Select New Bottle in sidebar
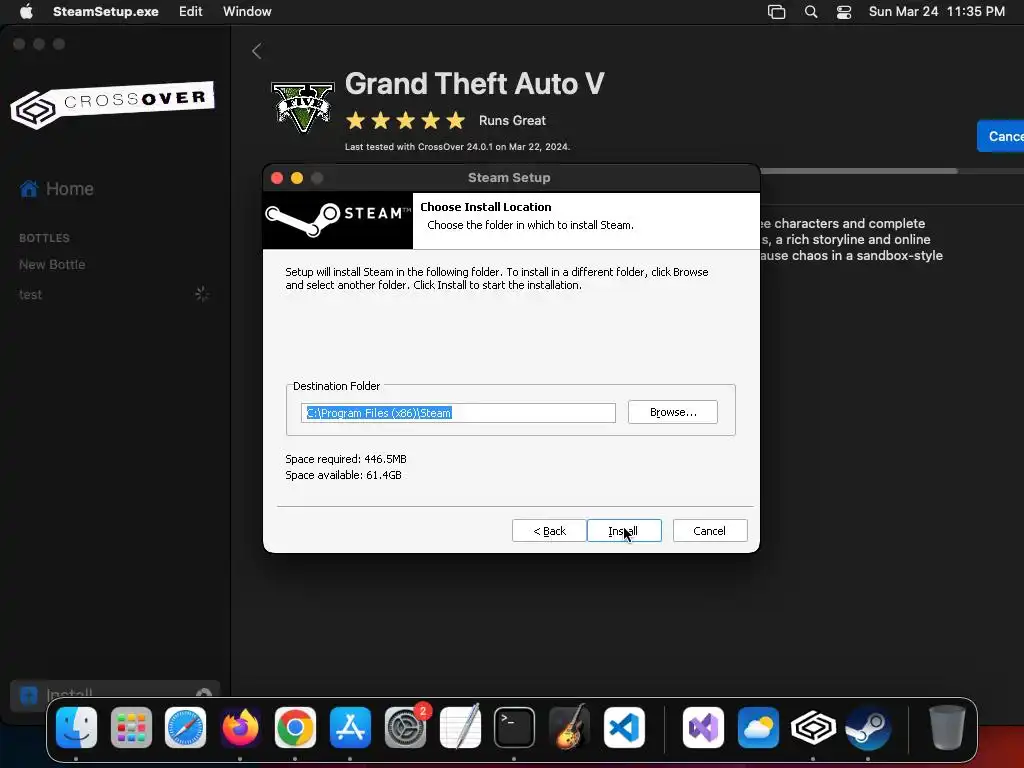This screenshot has width=1024, height=768. tap(52, 264)
